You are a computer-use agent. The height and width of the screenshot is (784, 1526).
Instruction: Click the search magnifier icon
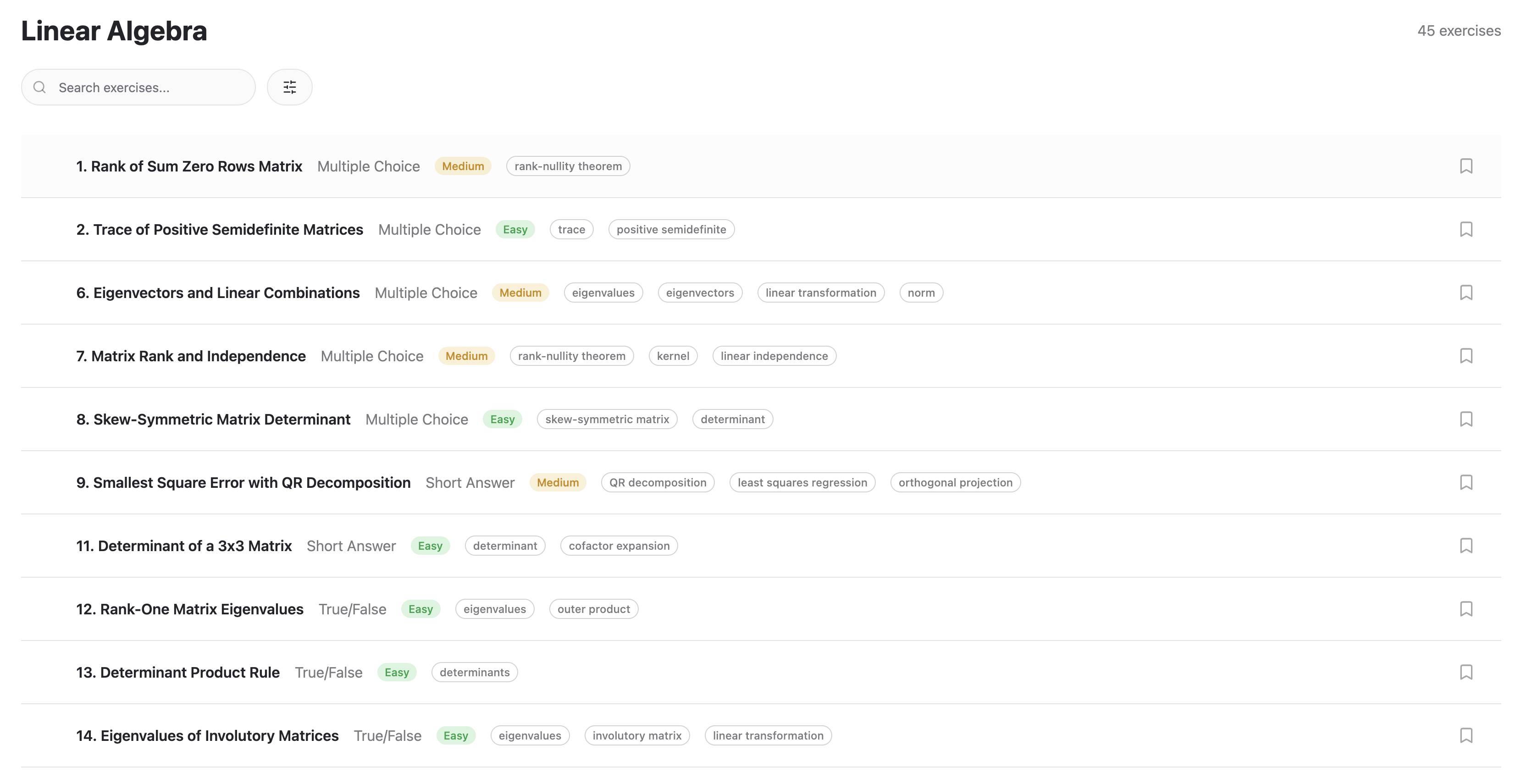[40, 87]
